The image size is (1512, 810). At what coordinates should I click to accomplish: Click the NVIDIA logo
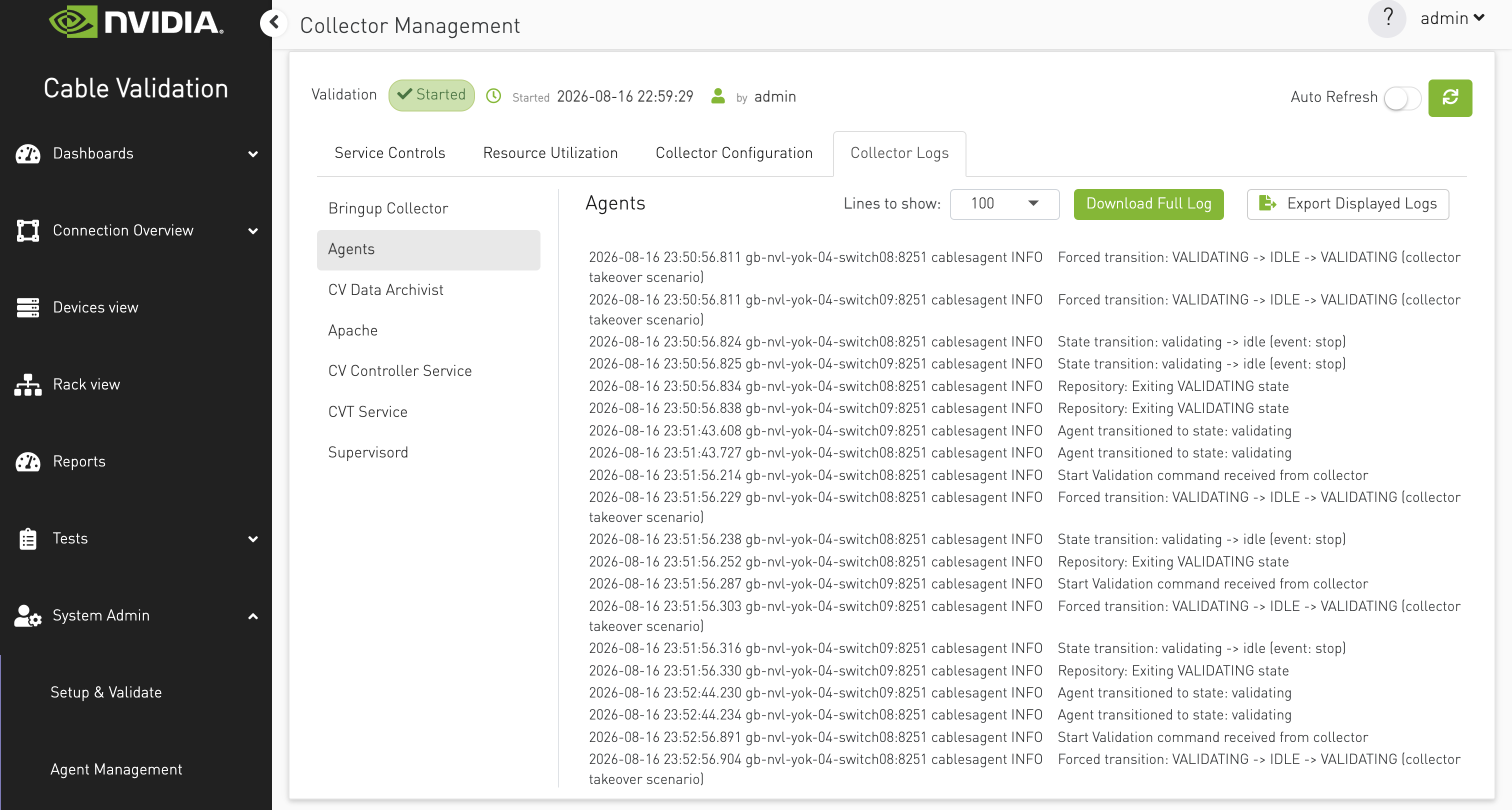[x=136, y=22]
